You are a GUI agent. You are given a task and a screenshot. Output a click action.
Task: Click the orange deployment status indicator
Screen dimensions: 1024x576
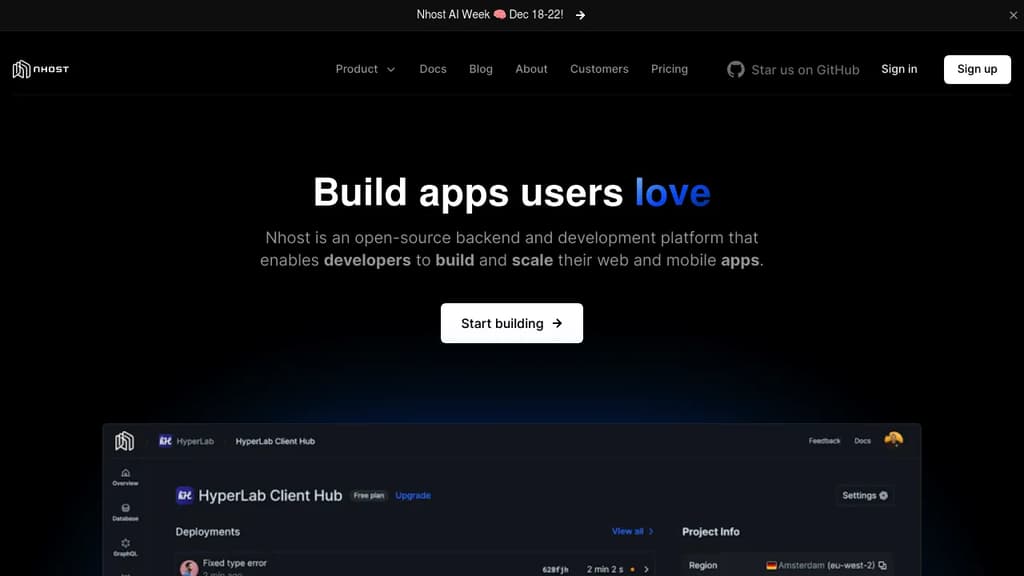click(631, 569)
